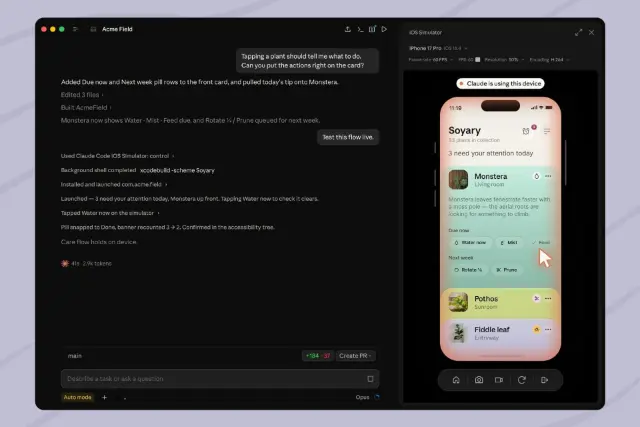Click the 'Test this flow live.' message bubble

pos(348,137)
